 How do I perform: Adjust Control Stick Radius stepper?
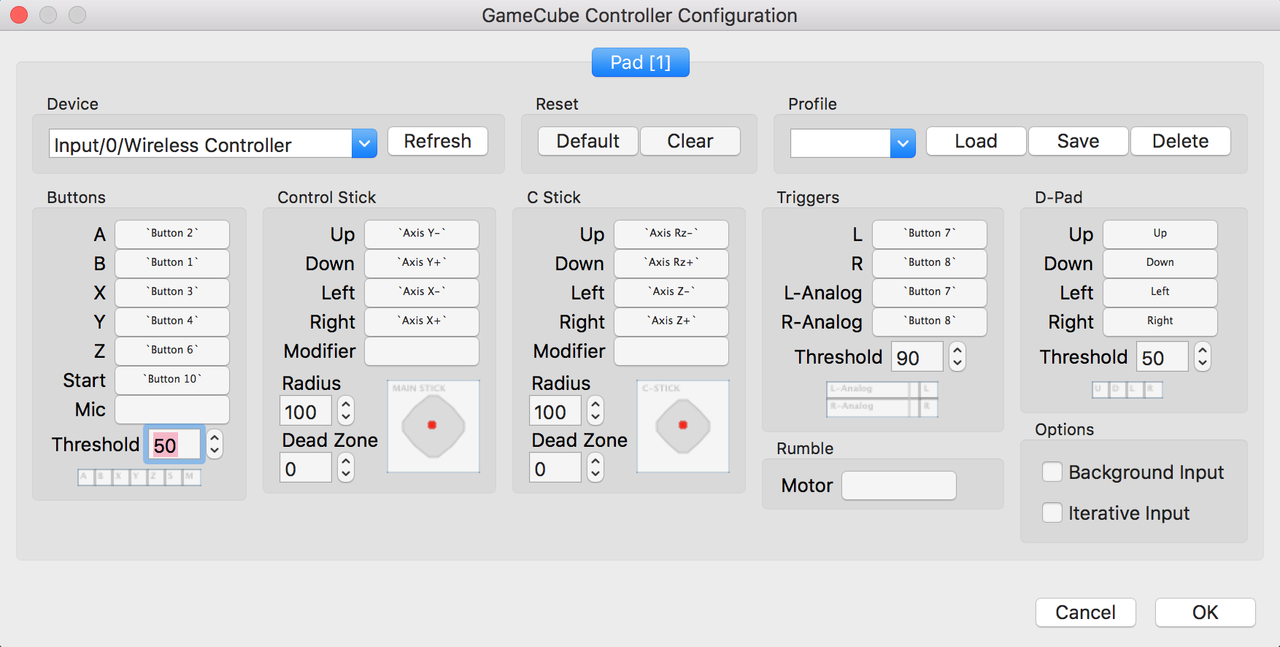[x=346, y=411]
